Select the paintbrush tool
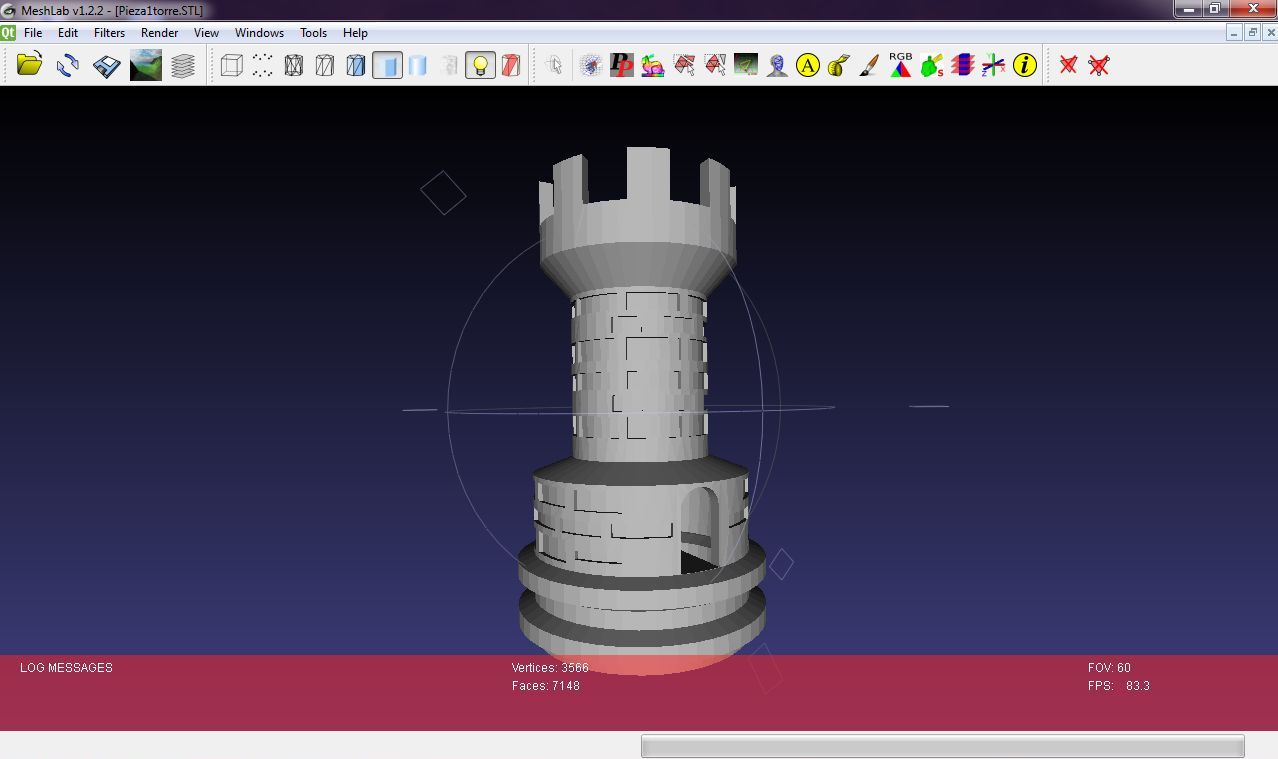This screenshot has width=1278, height=759. point(869,65)
